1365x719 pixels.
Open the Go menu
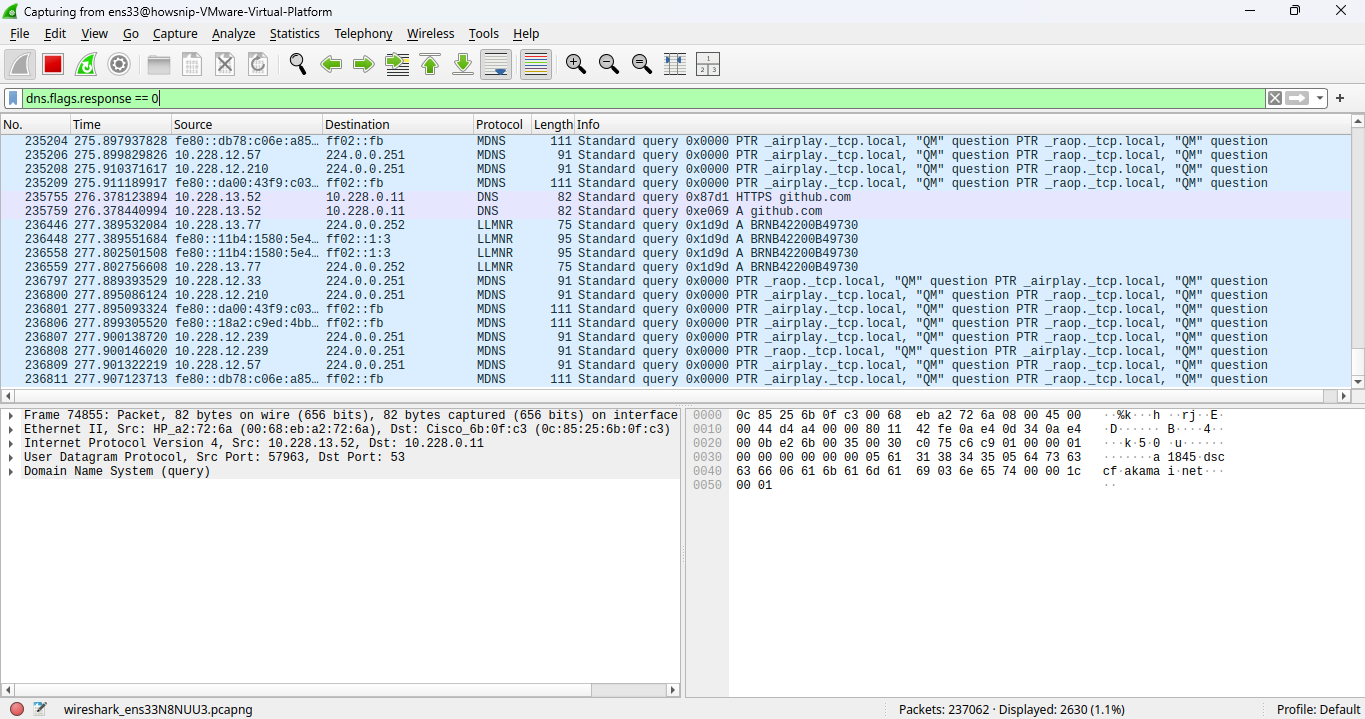click(131, 34)
